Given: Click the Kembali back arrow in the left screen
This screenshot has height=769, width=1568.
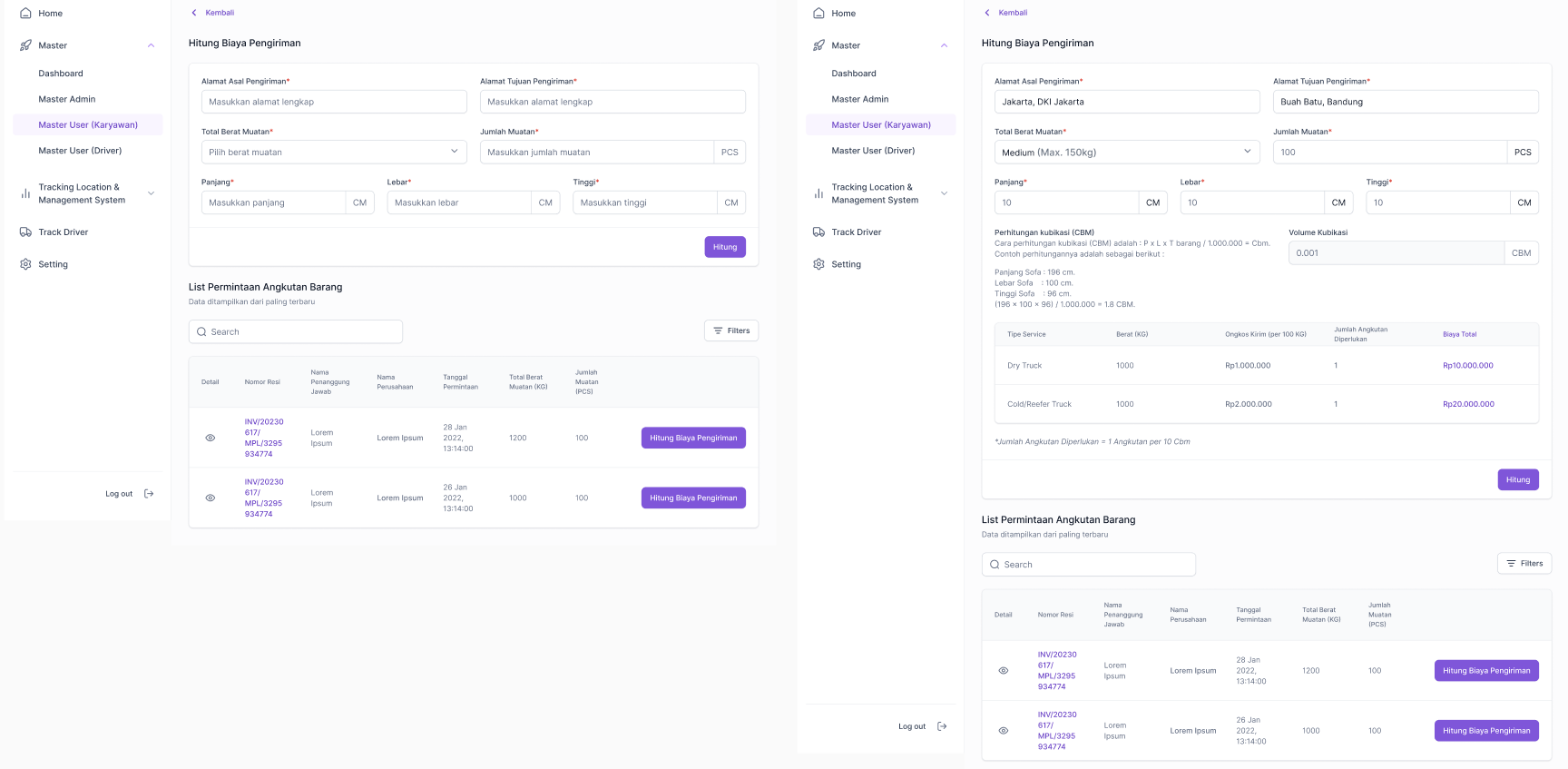Looking at the screenshot, I should (194, 13).
